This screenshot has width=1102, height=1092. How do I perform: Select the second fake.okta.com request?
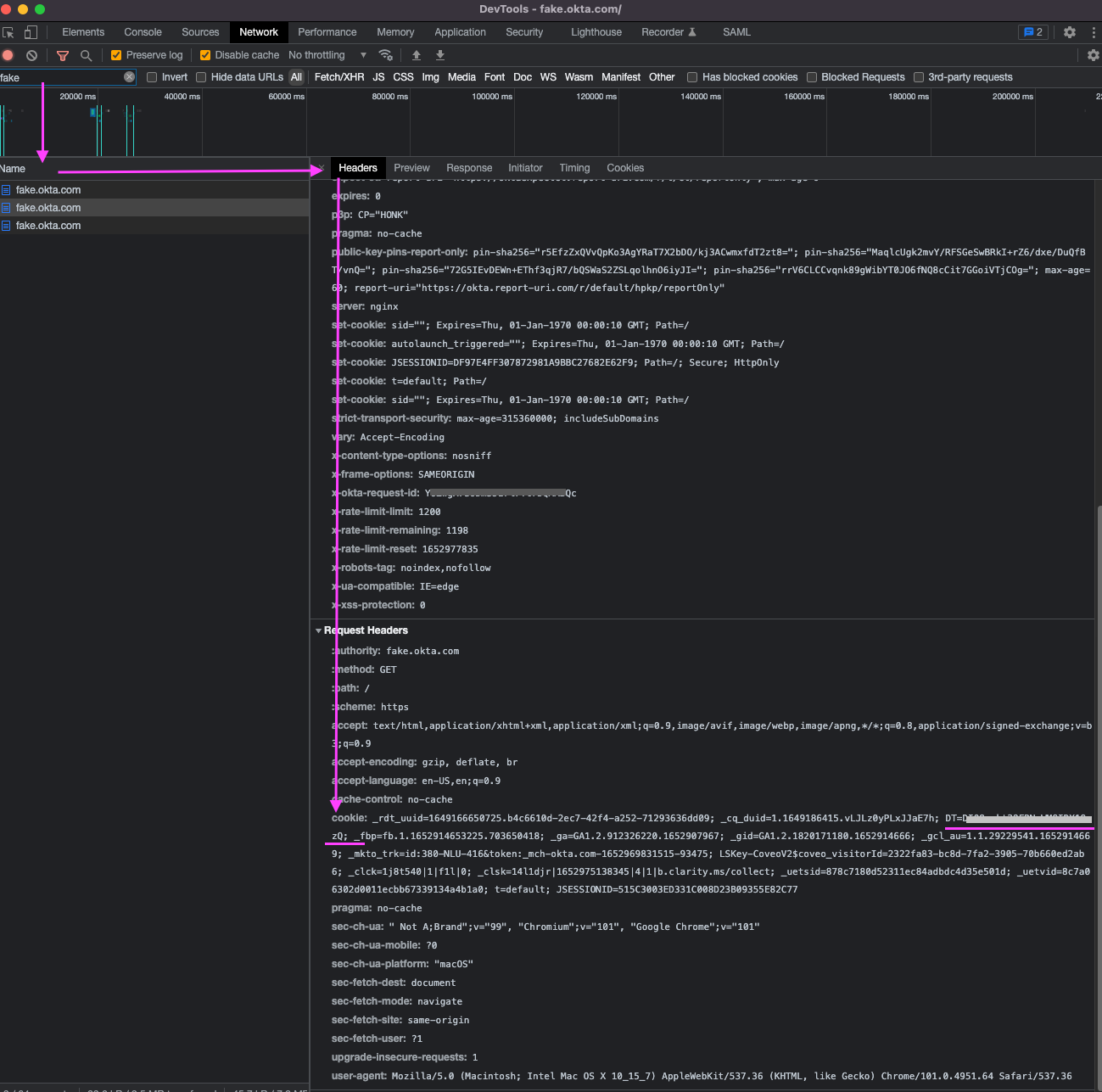coord(48,207)
